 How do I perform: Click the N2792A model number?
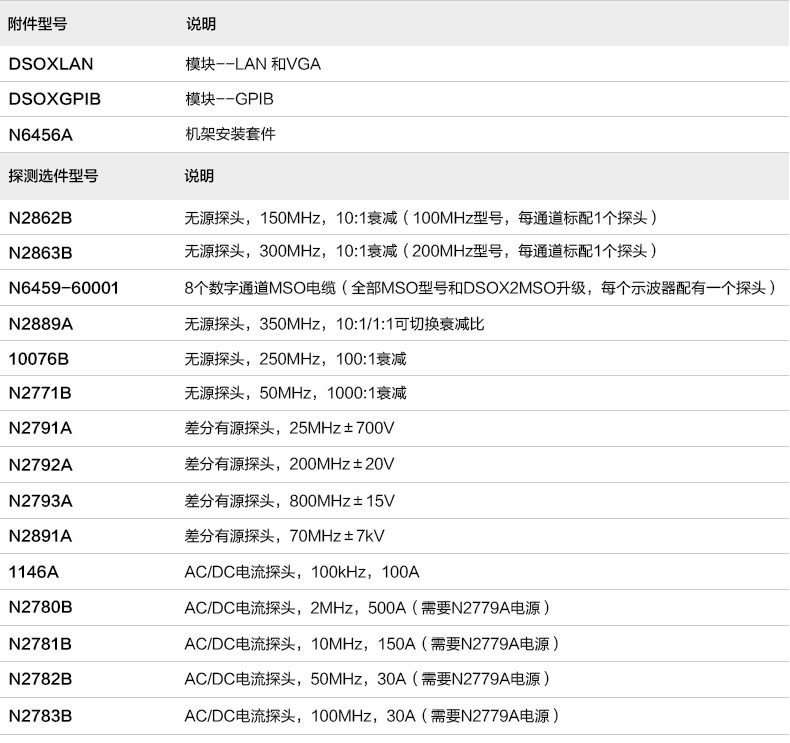point(41,464)
